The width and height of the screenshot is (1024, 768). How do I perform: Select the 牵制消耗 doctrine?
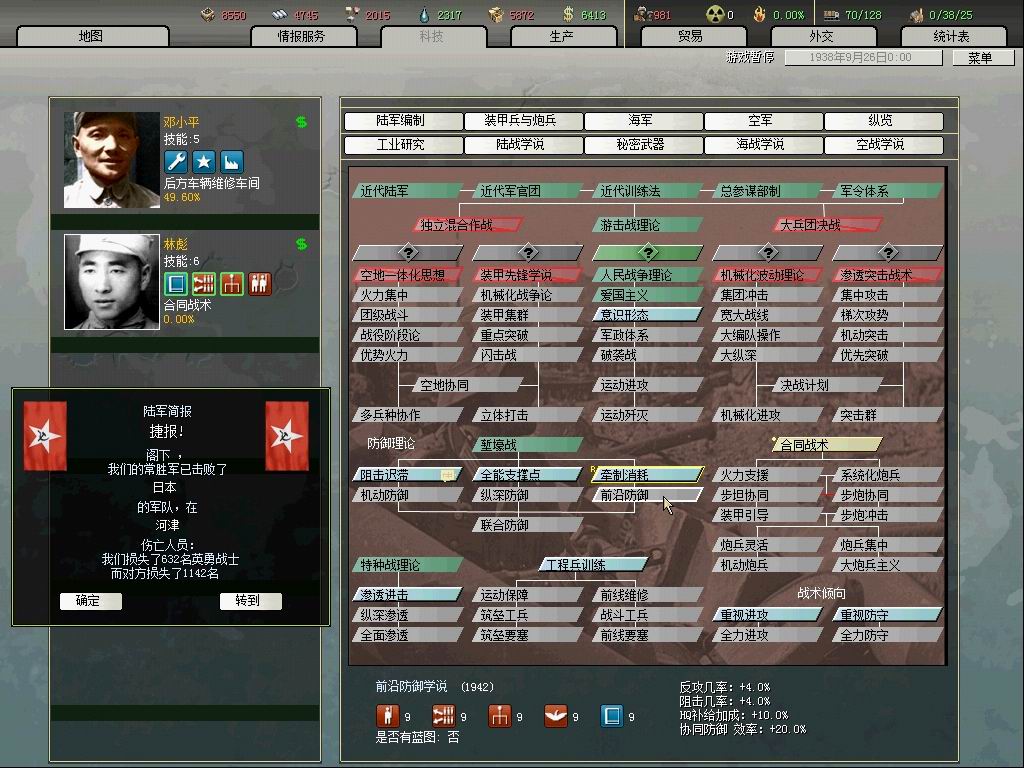(648, 475)
